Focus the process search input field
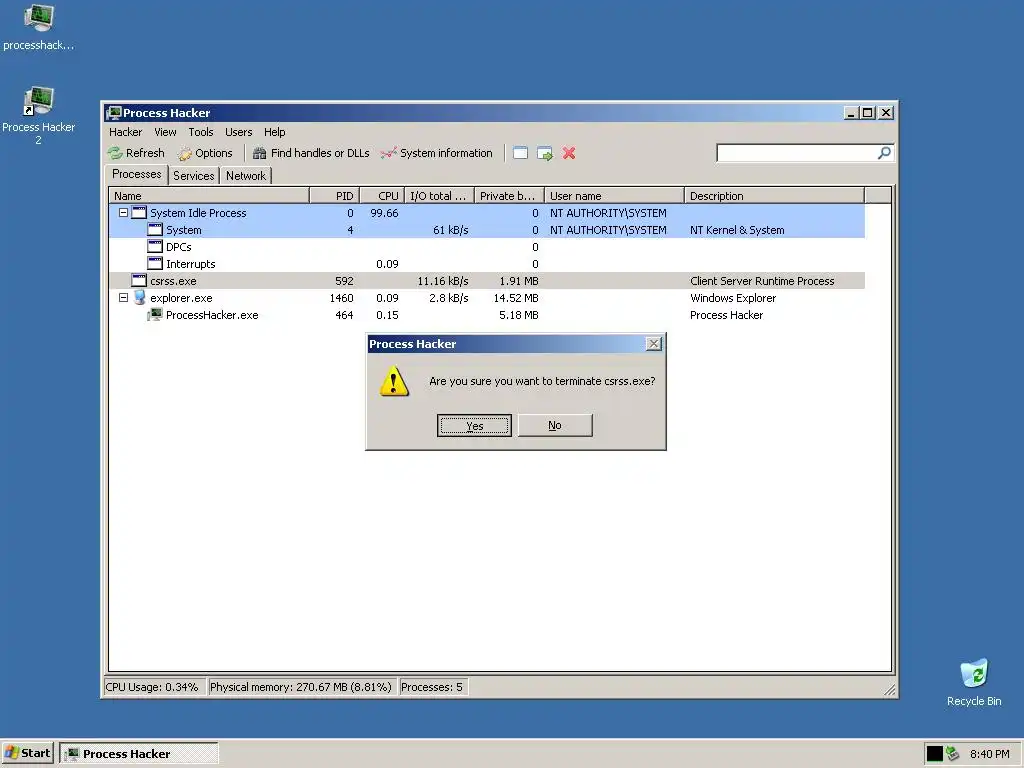Screen dimensions: 1024x768 click(797, 153)
